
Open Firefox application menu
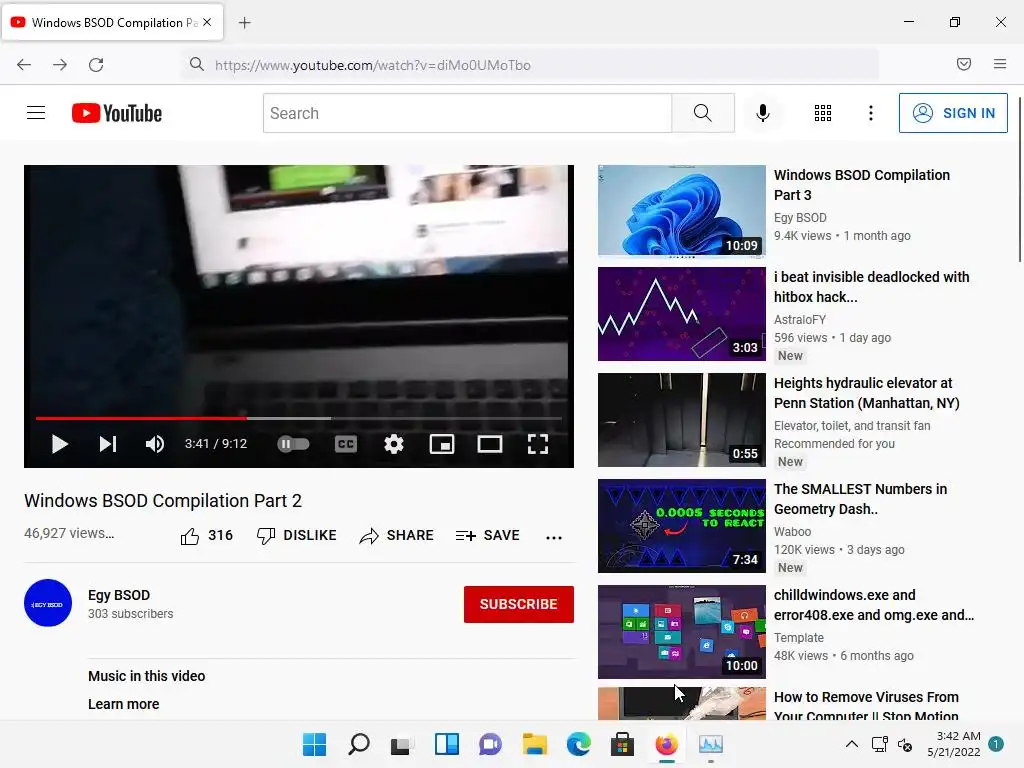pyautogui.click(x=1000, y=64)
